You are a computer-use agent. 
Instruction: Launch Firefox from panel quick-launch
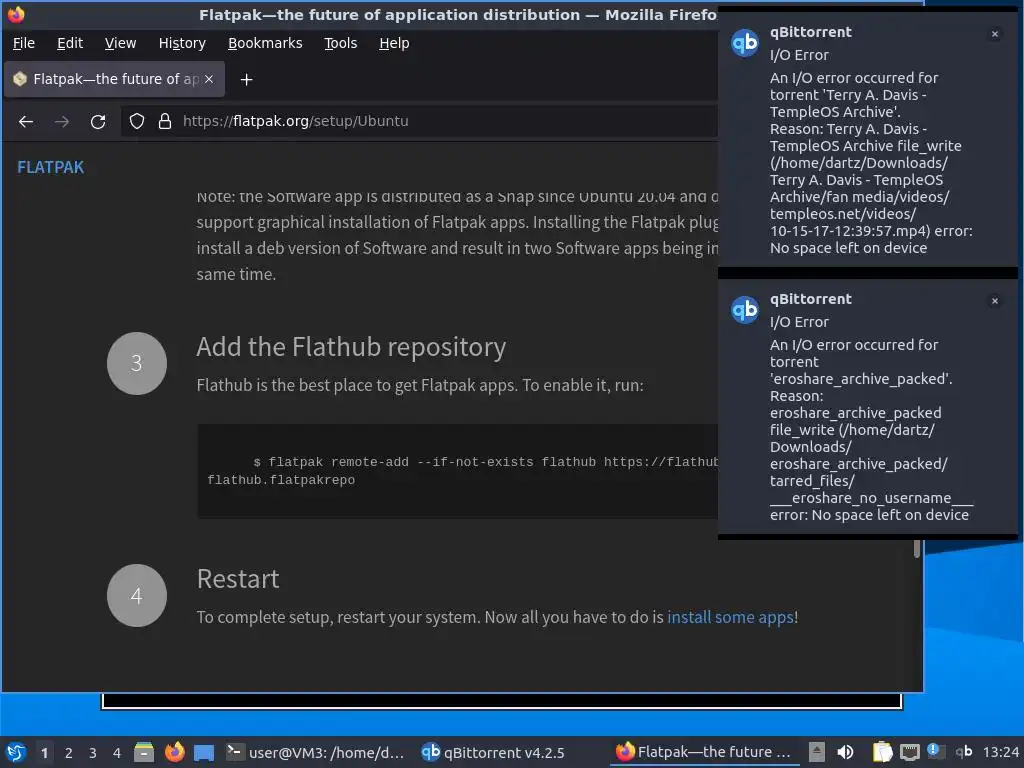pos(174,752)
